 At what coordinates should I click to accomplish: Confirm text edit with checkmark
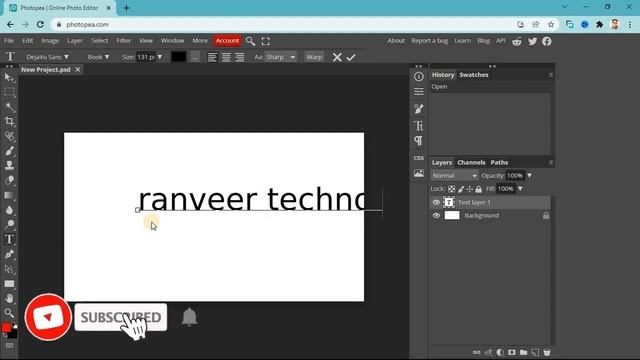coord(351,57)
